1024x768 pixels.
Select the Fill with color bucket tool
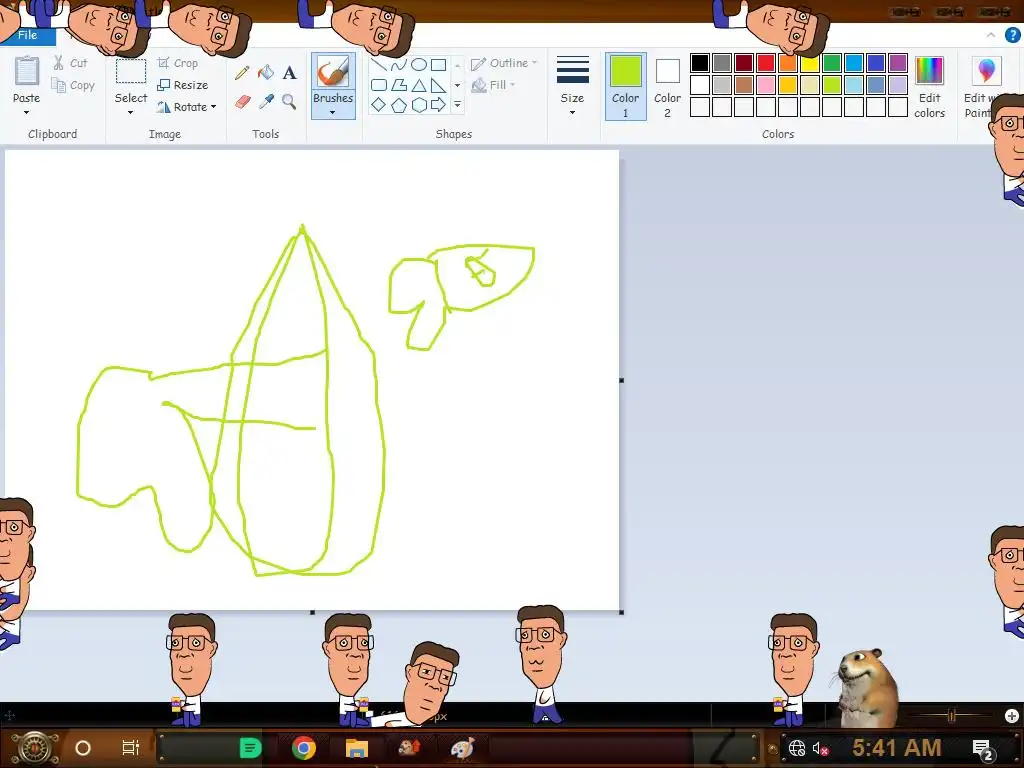click(266, 72)
